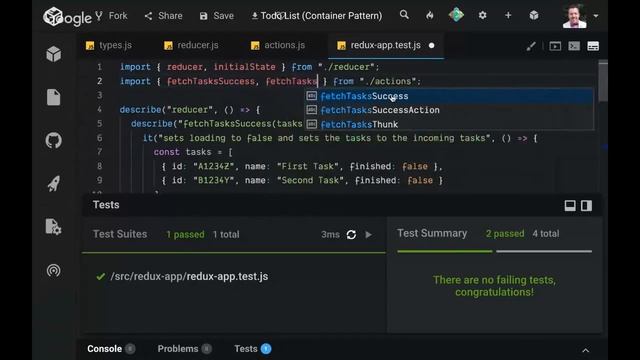Click the prettify brush icon

coord(531,46)
